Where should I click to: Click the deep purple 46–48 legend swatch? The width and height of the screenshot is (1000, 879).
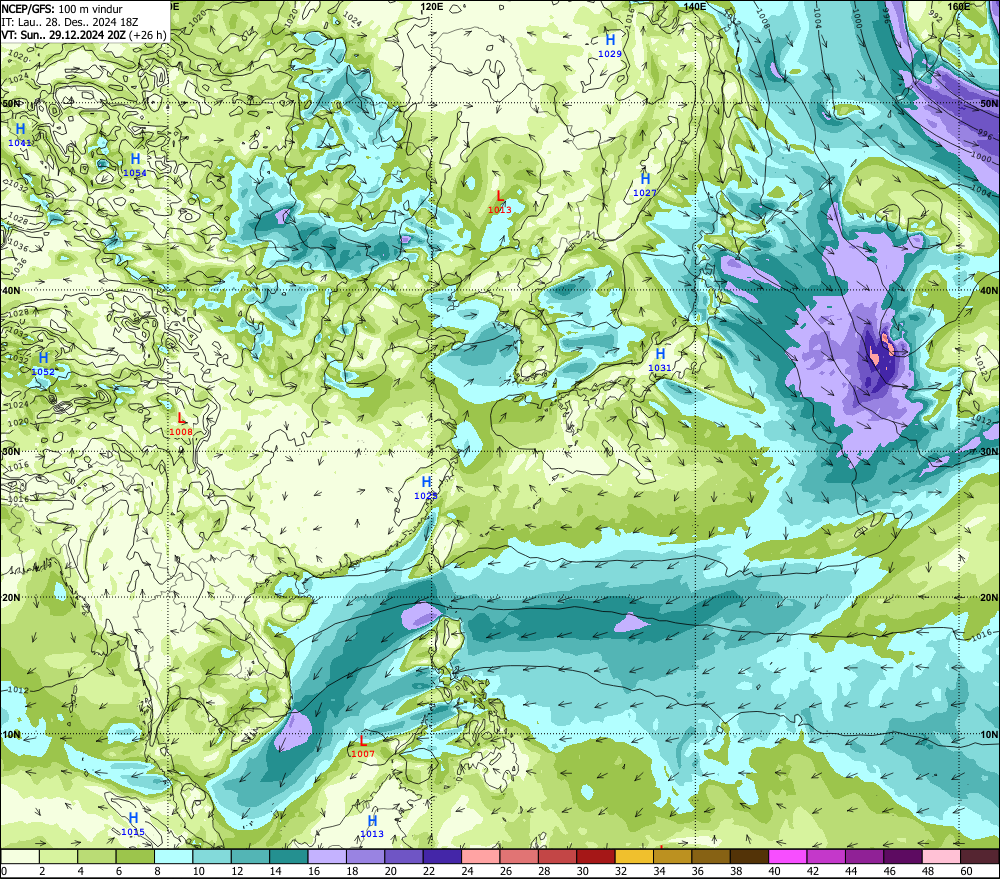(x=902, y=856)
